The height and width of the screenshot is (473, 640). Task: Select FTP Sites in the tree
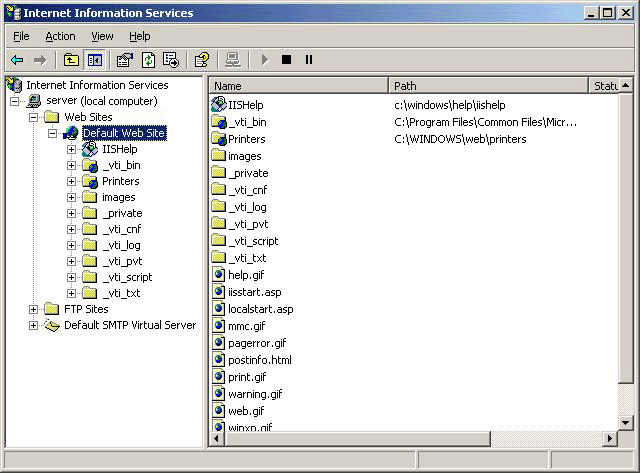point(86,309)
